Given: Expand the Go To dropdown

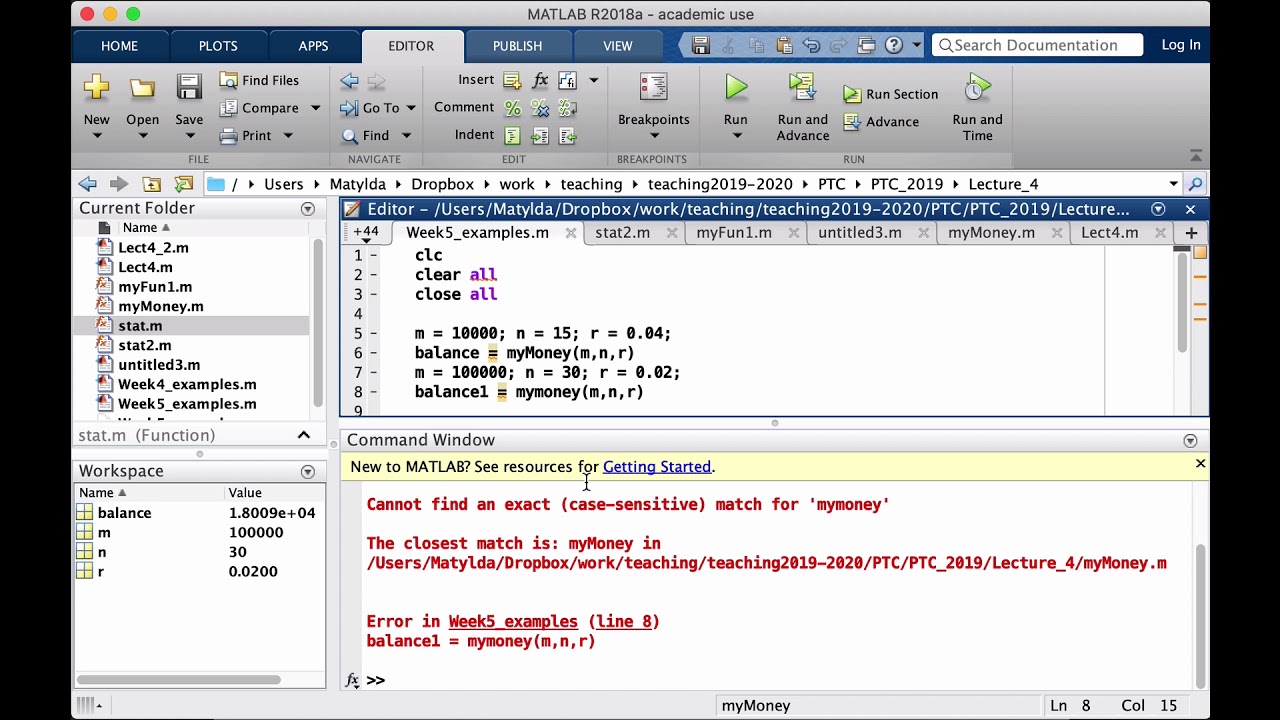Looking at the screenshot, I should click(x=410, y=108).
